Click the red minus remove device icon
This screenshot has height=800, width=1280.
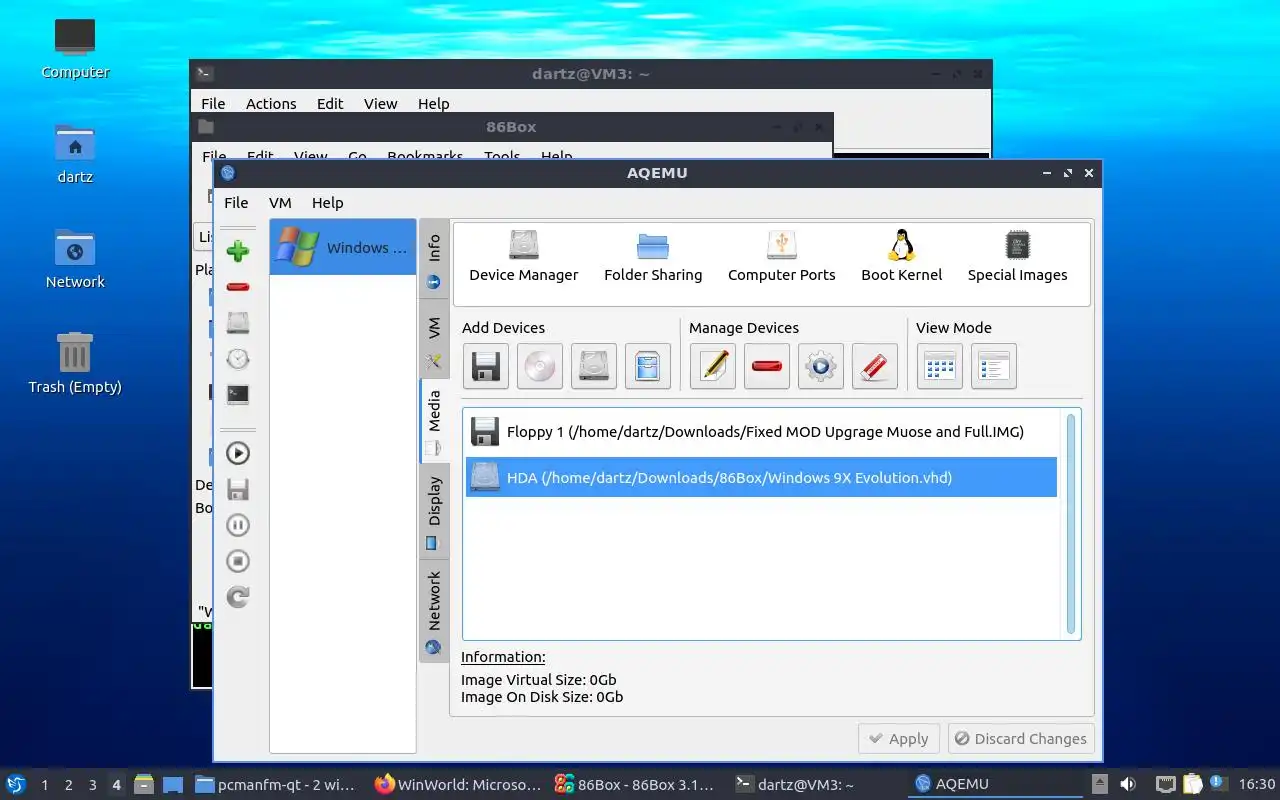click(767, 366)
